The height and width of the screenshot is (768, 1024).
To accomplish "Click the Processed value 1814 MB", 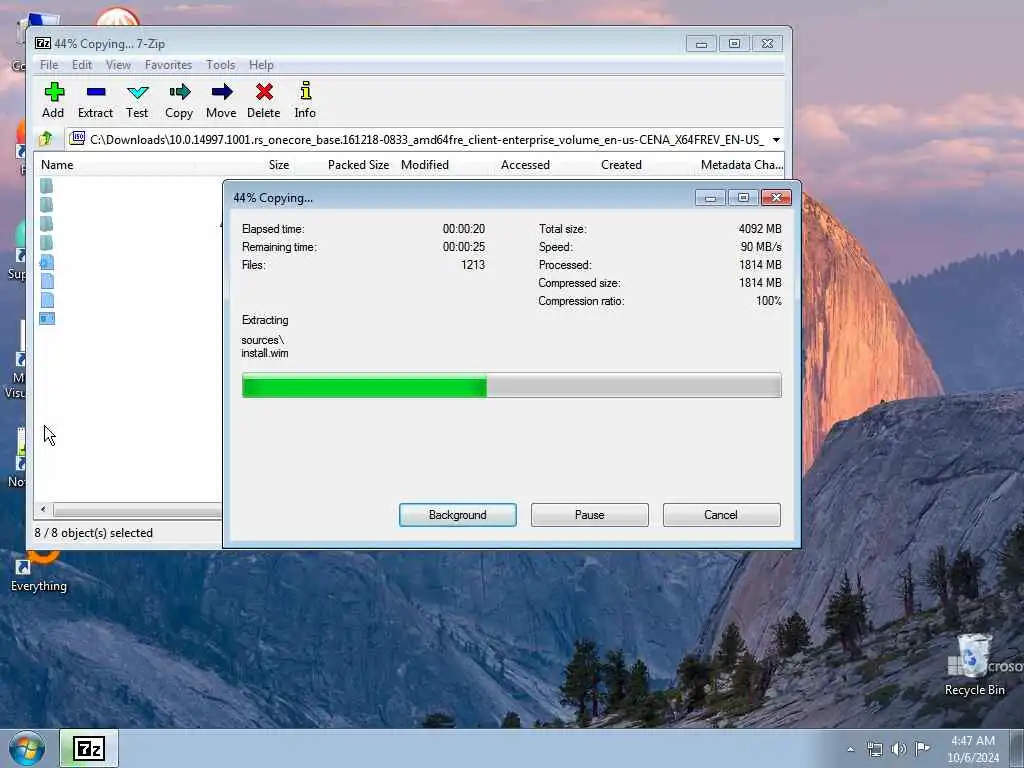I will coord(760,264).
